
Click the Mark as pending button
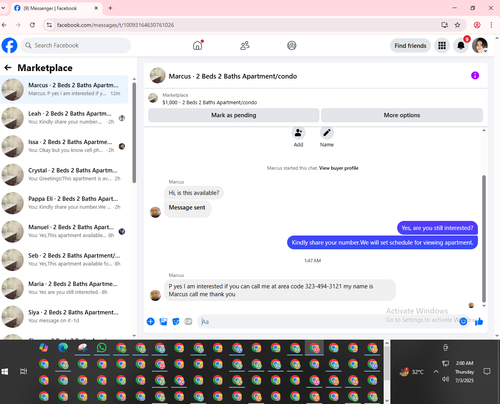(x=234, y=115)
